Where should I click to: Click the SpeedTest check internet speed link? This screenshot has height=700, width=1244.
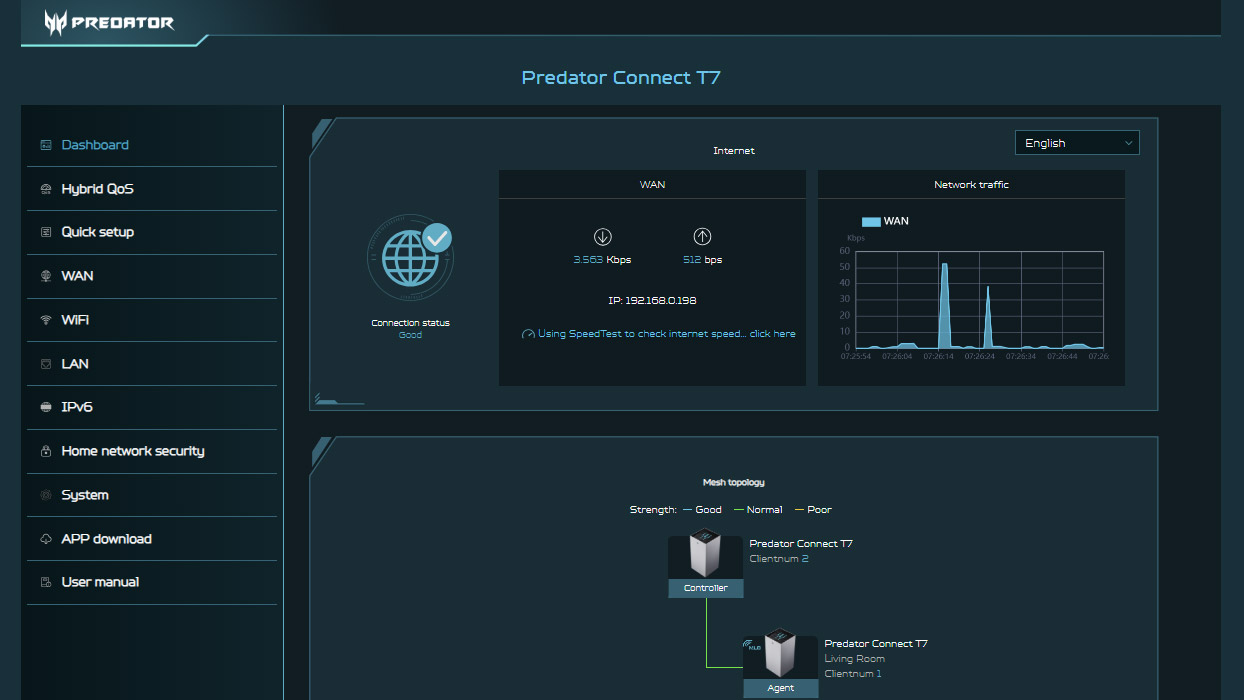coord(666,334)
